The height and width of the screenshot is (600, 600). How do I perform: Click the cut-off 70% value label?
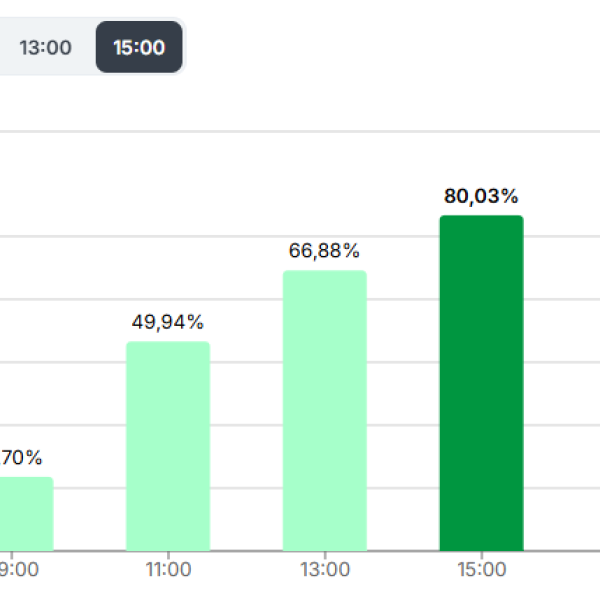click(x=24, y=458)
